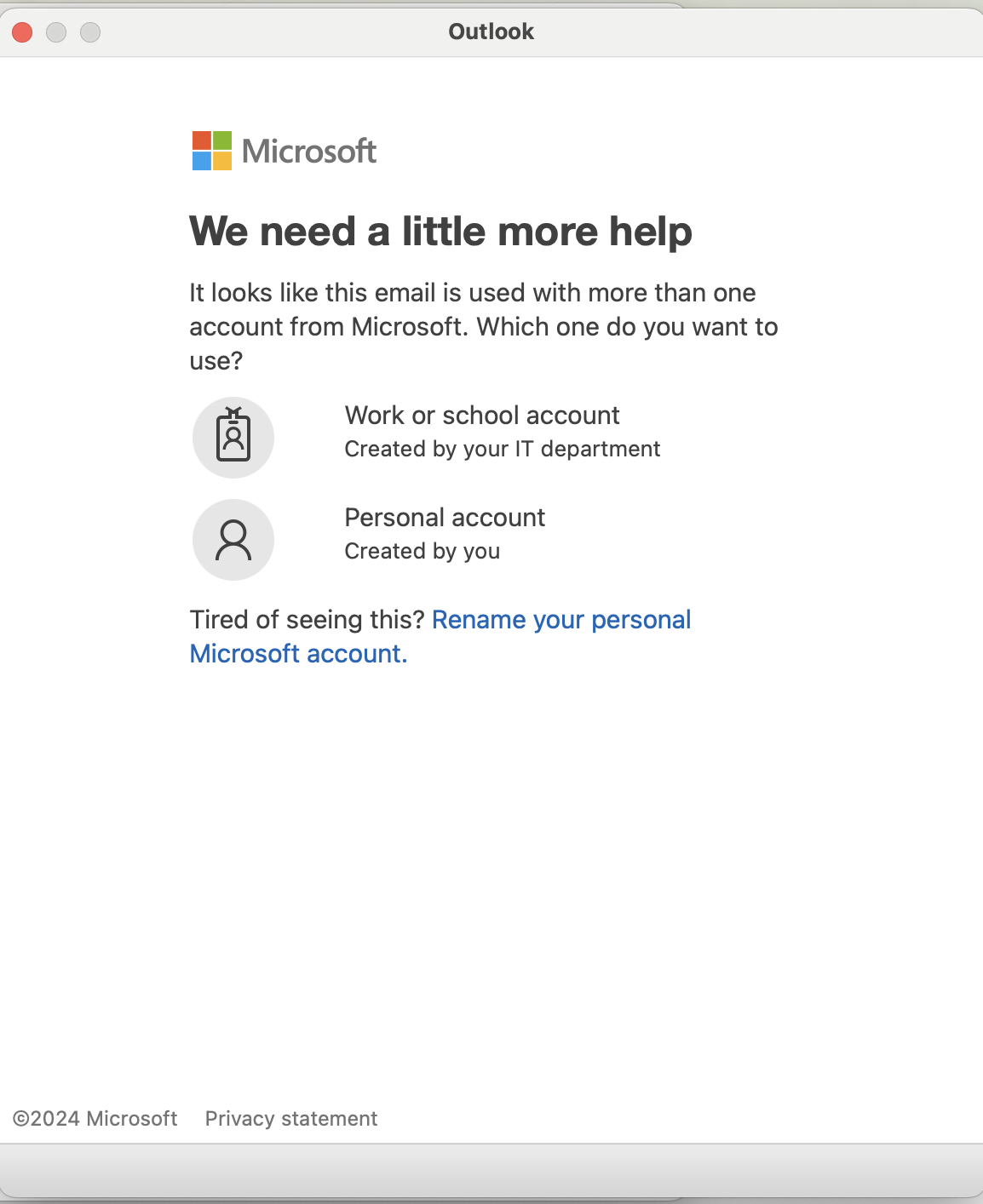
Task: Click the Microsoft four-square logo
Action: tap(212, 151)
